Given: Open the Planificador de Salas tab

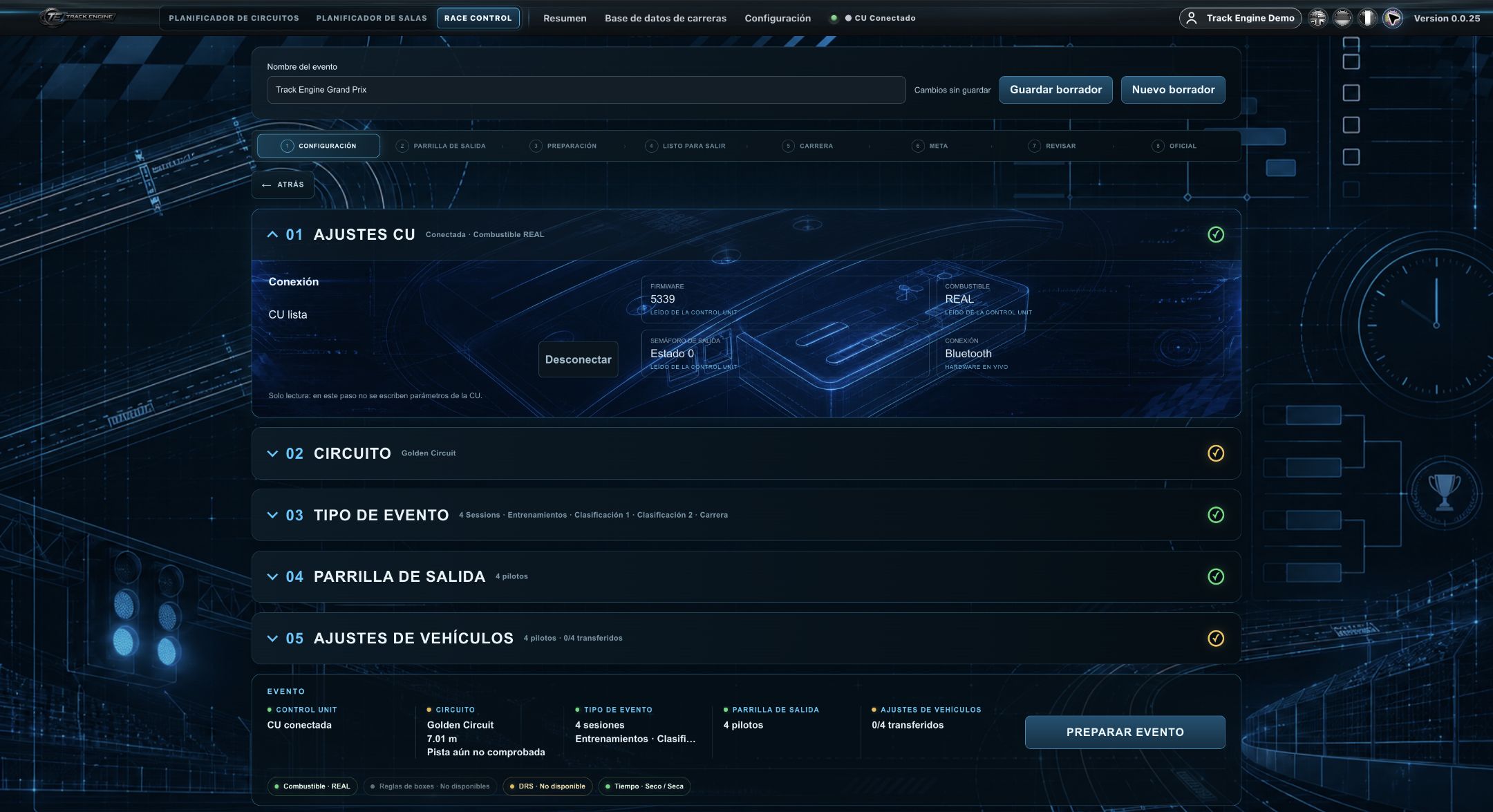Looking at the screenshot, I should pos(371,18).
